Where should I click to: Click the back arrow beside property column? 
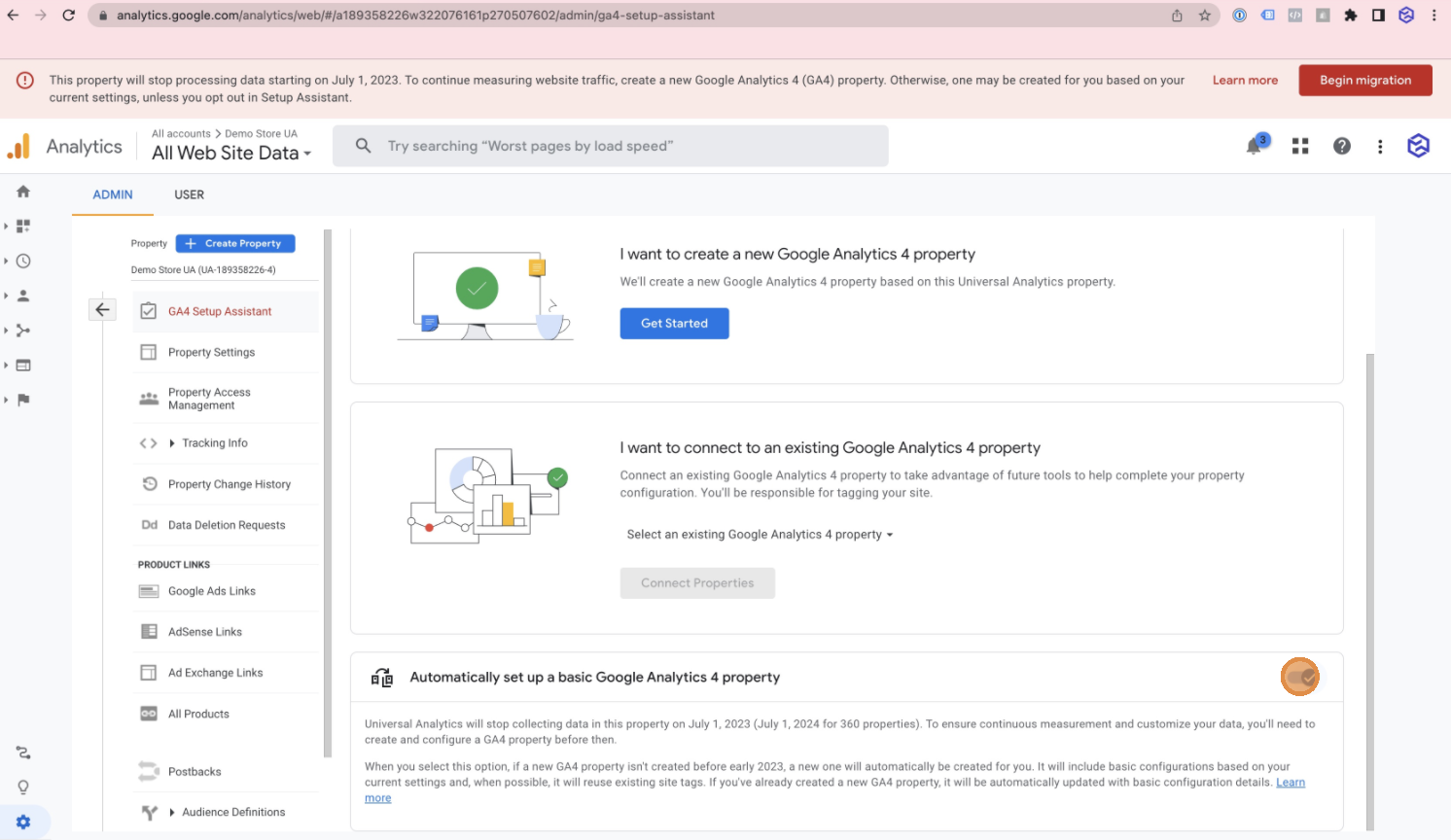pyautogui.click(x=102, y=309)
